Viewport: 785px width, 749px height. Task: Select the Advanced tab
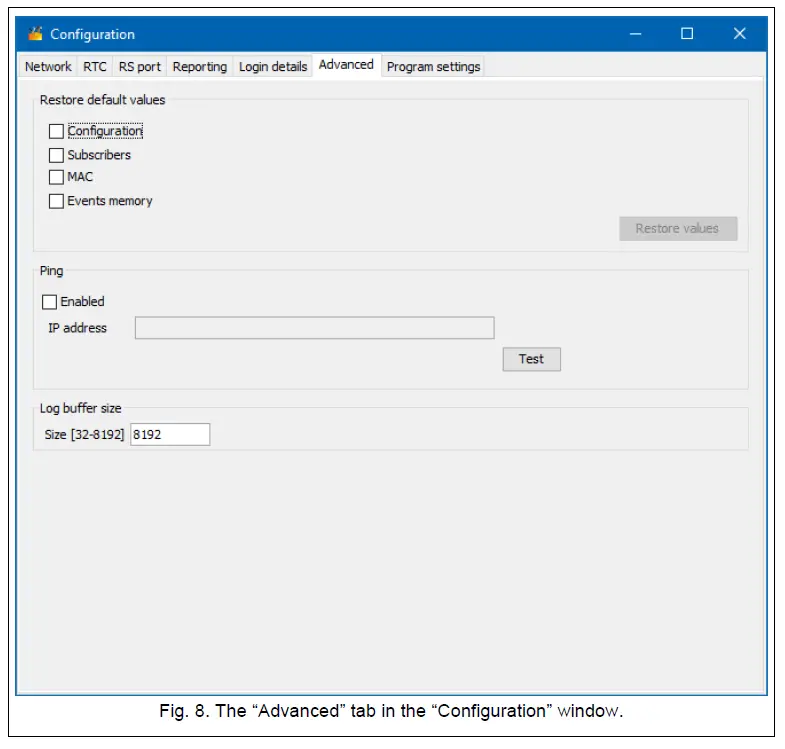[x=346, y=65]
